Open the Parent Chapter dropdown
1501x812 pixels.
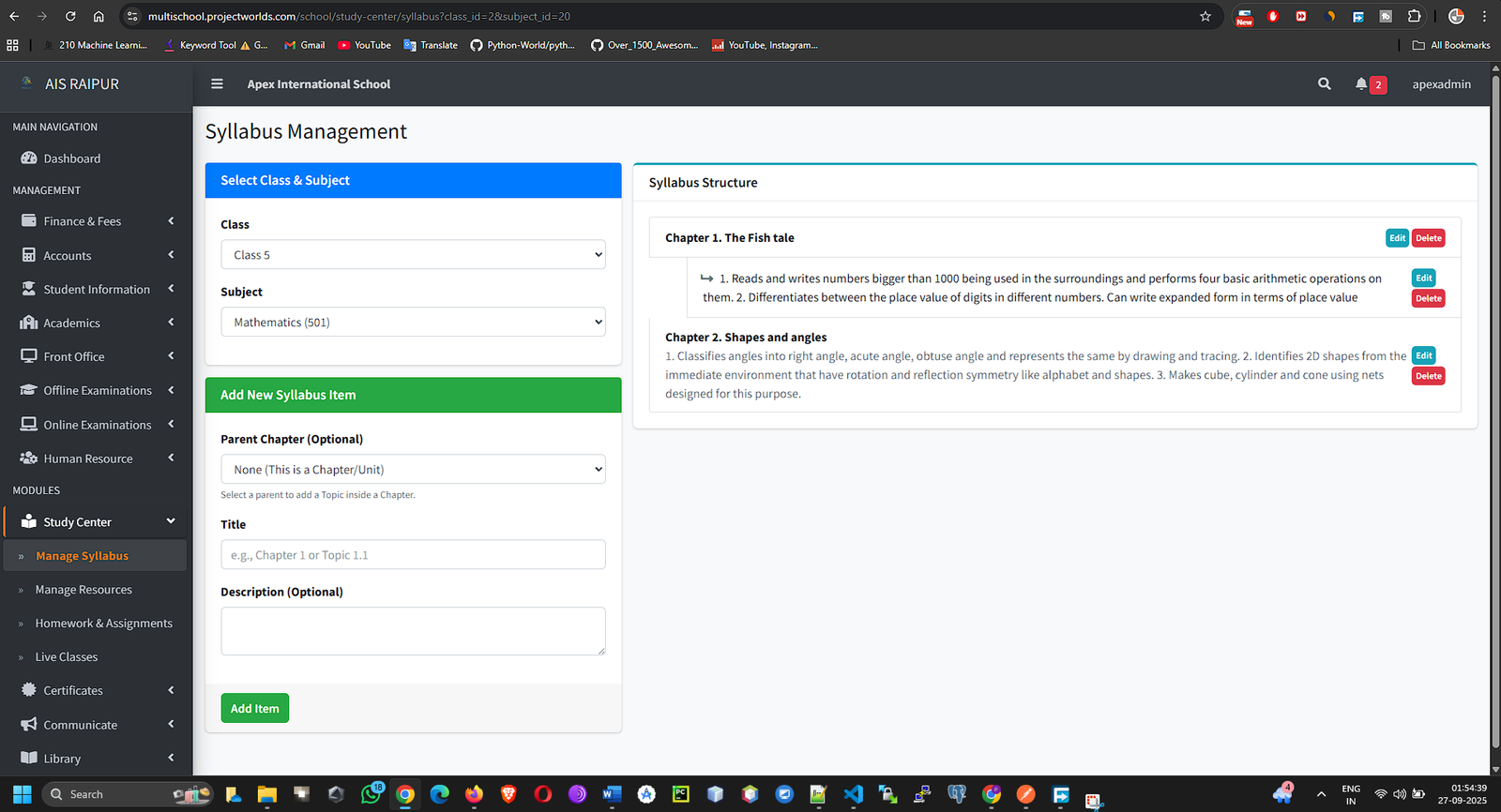click(413, 470)
